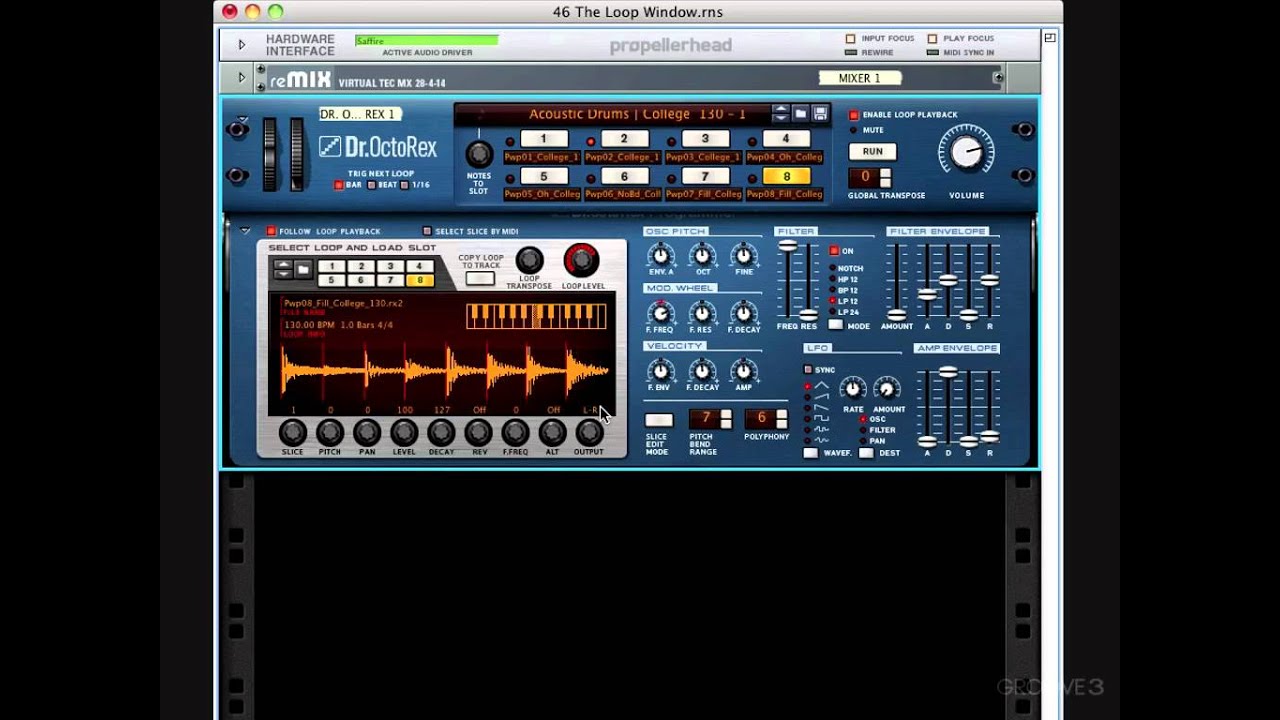Turn the F.Freq knob under waveform

(515, 432)
